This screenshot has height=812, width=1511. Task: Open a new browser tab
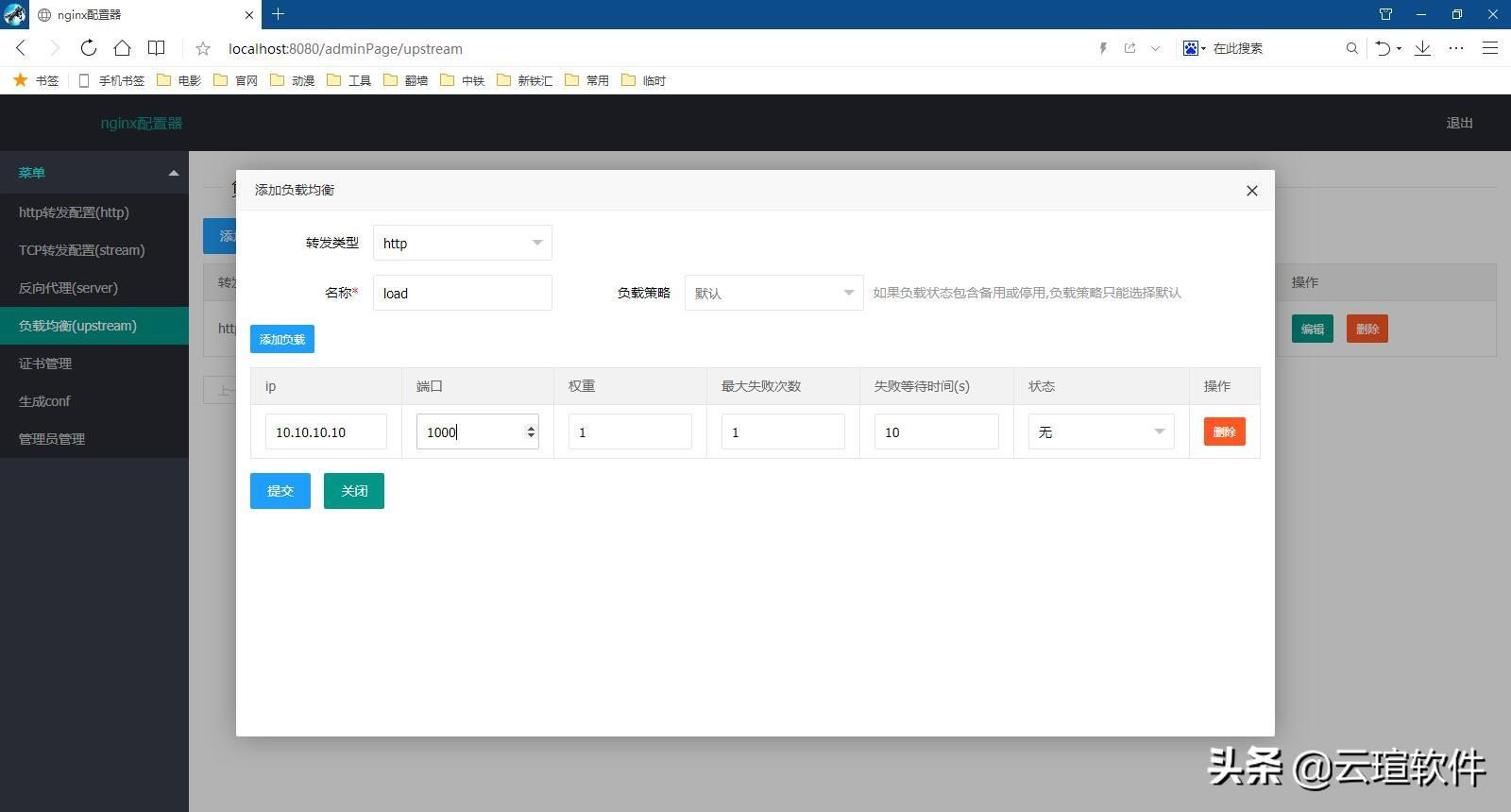click(278, 14)
